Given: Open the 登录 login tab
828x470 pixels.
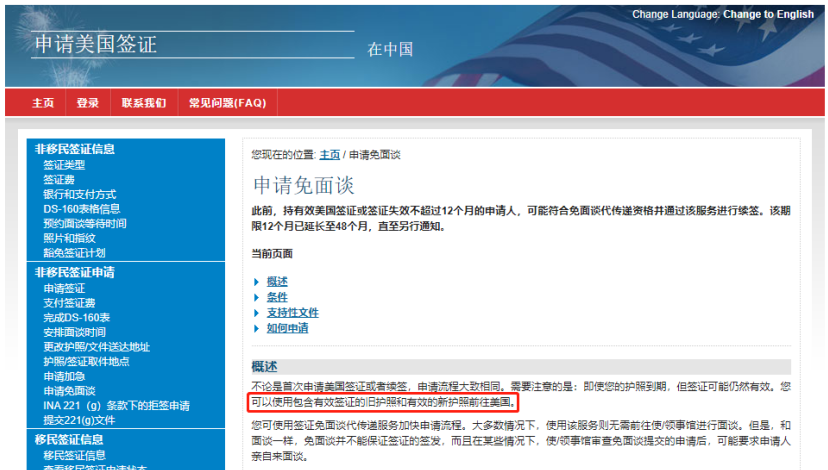Looking at the screenshot, I should [88, 103].
